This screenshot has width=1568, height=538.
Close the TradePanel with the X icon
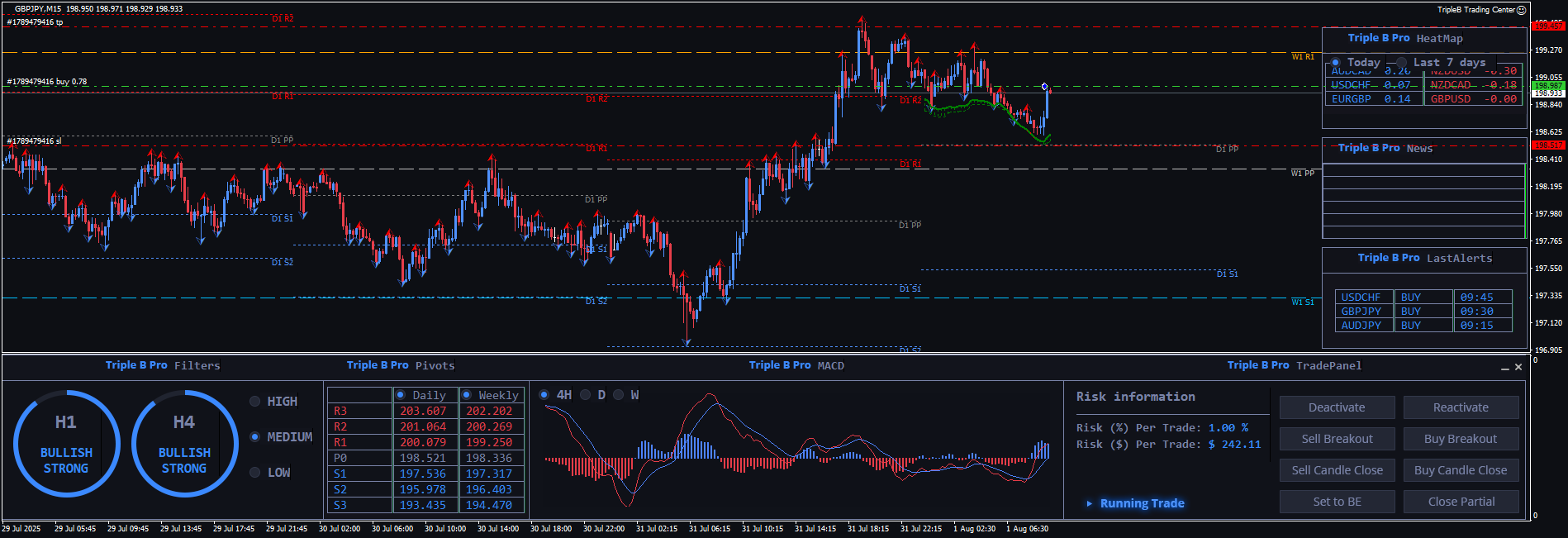[x=1518, y=367]
